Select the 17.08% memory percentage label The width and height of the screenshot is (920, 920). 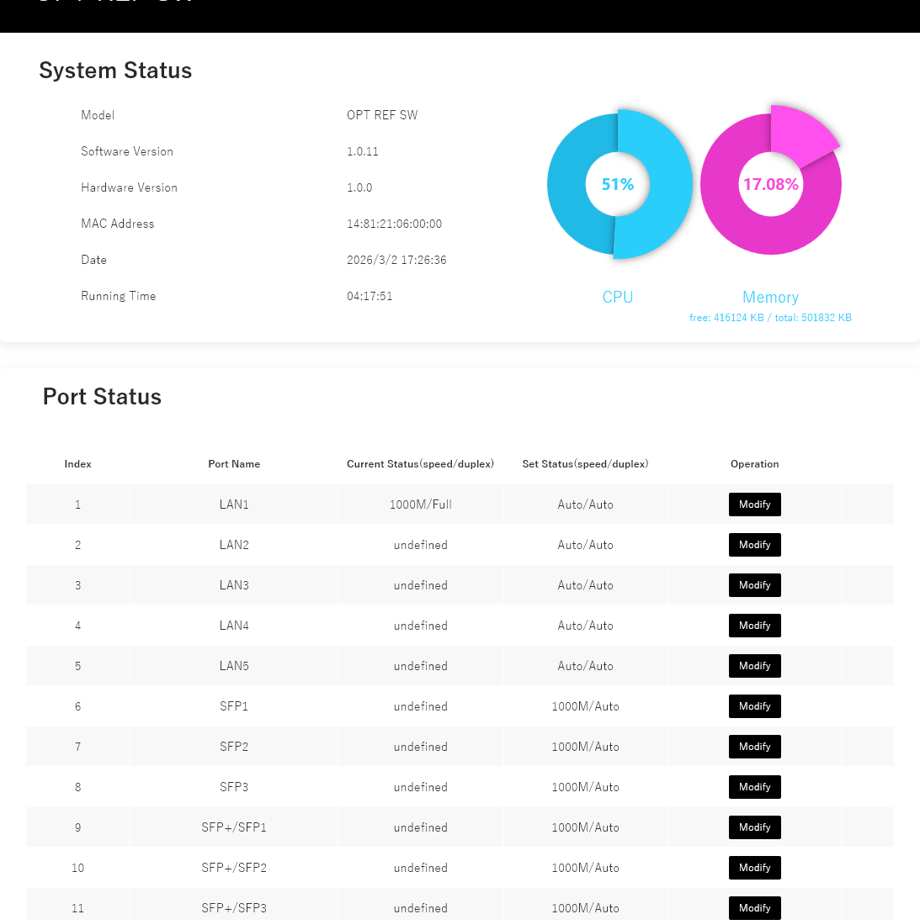click(770, 184)
